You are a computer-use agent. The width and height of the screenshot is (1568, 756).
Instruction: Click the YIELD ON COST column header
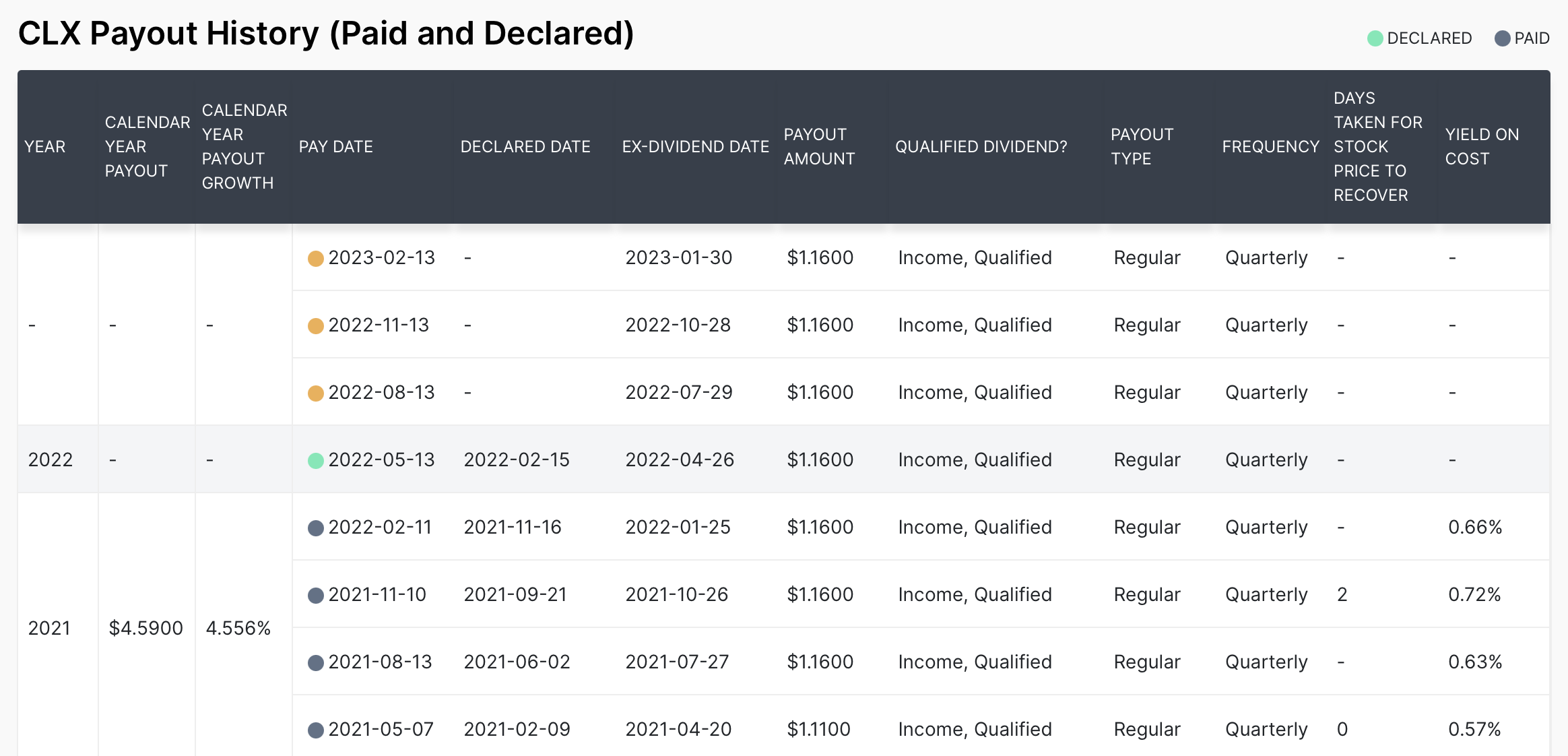(x=1482, y=146)
